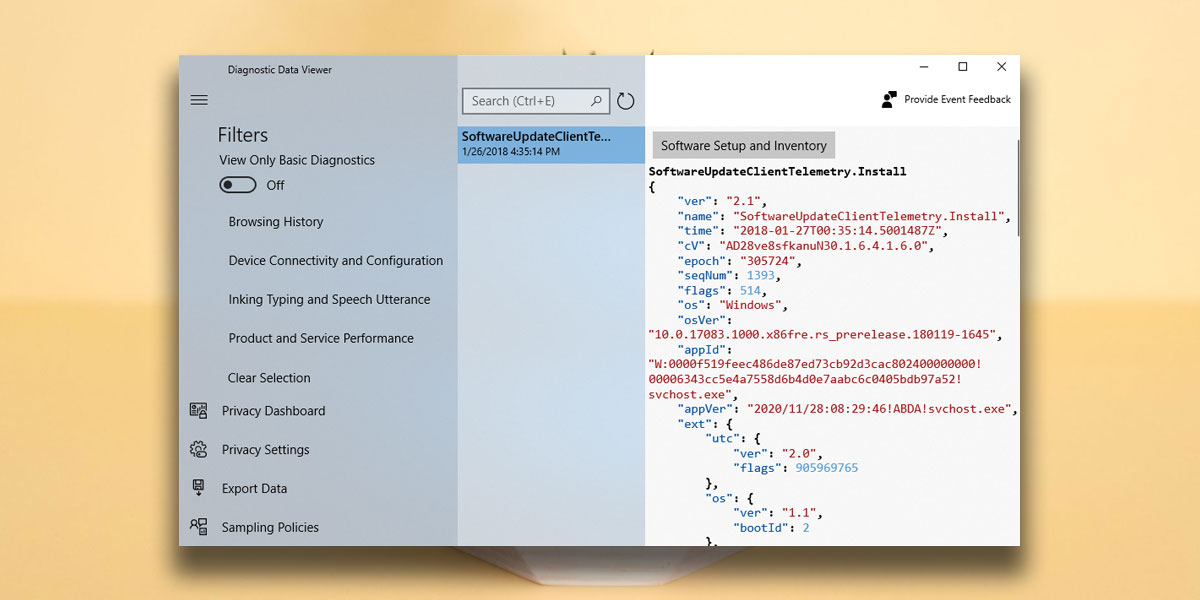Select the Browsing History filter

pyautogui.click(x=276, y=222)
